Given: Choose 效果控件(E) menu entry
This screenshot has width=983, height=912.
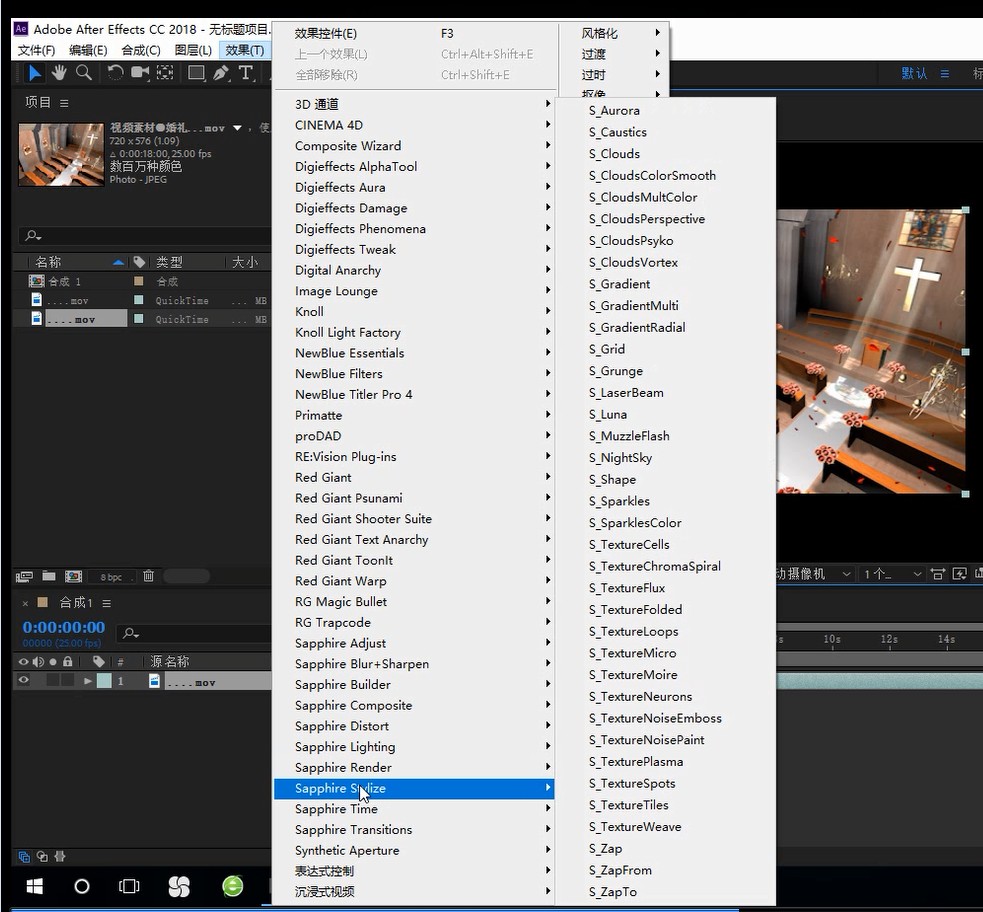Looking at the screenshot, I should coord(414,33).
